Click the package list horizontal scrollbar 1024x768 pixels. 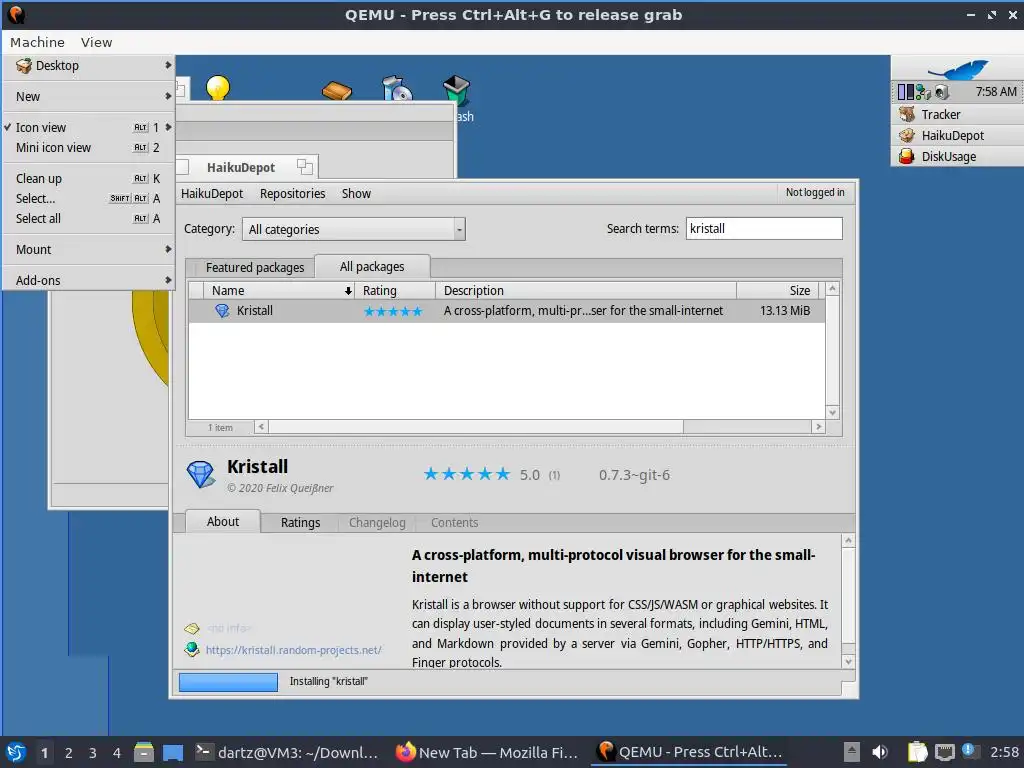539,427
